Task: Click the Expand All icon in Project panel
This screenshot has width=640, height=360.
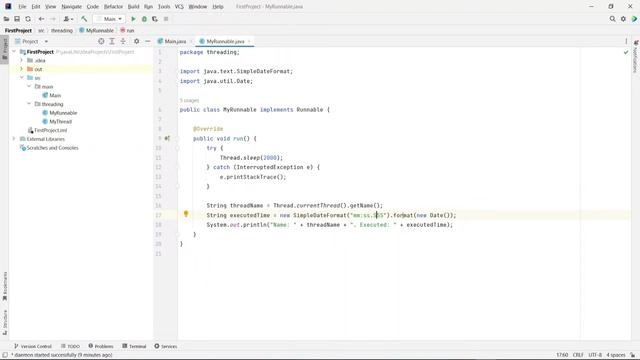Action: (112, 41)
